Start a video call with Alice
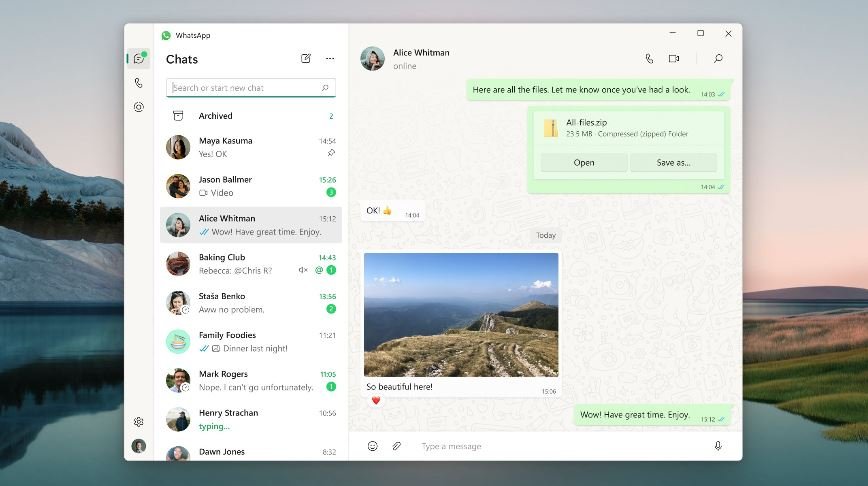Screen dimensions: 868x486 (674, 59)
